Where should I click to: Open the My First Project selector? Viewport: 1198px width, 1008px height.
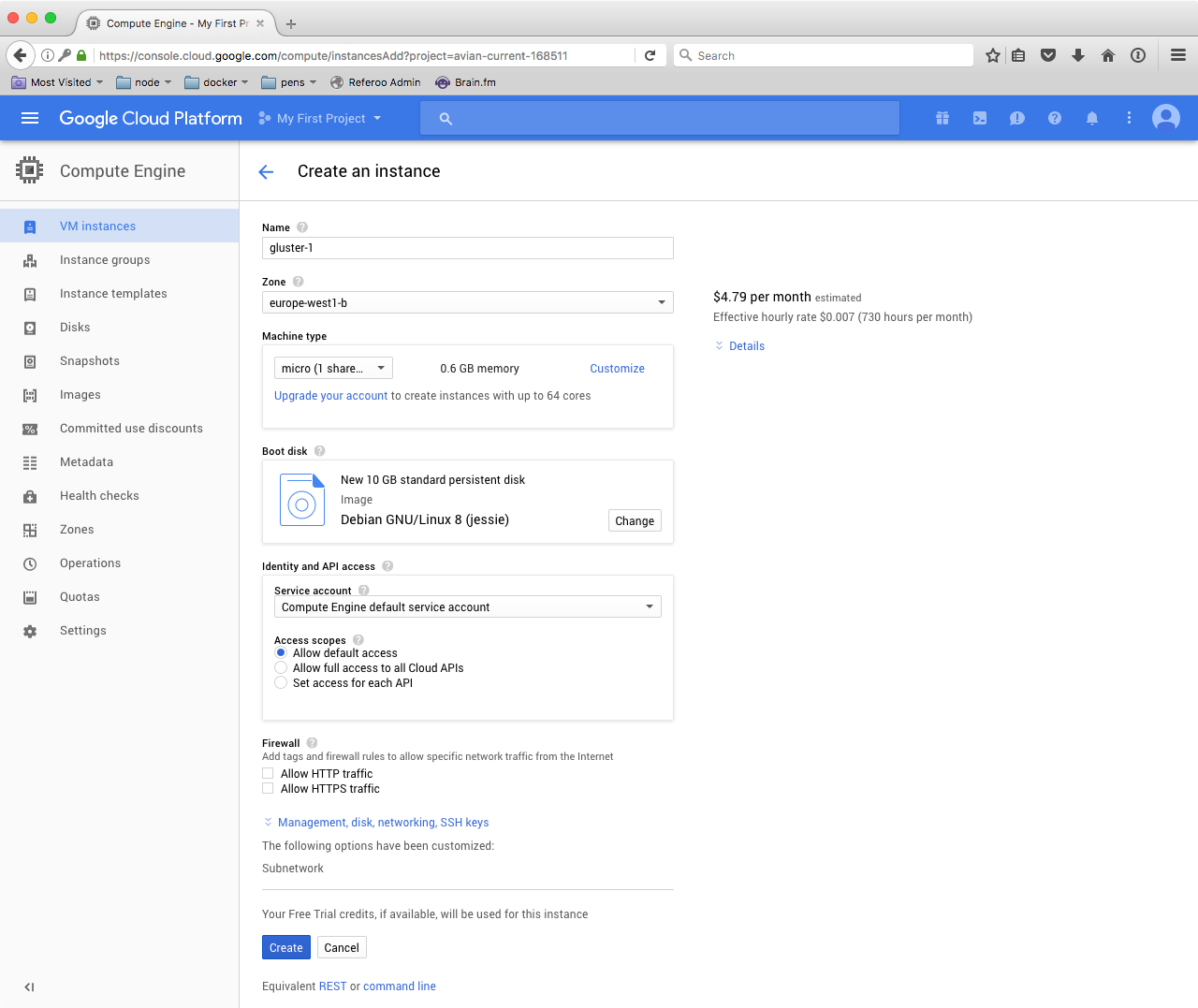tap(320, 118)
